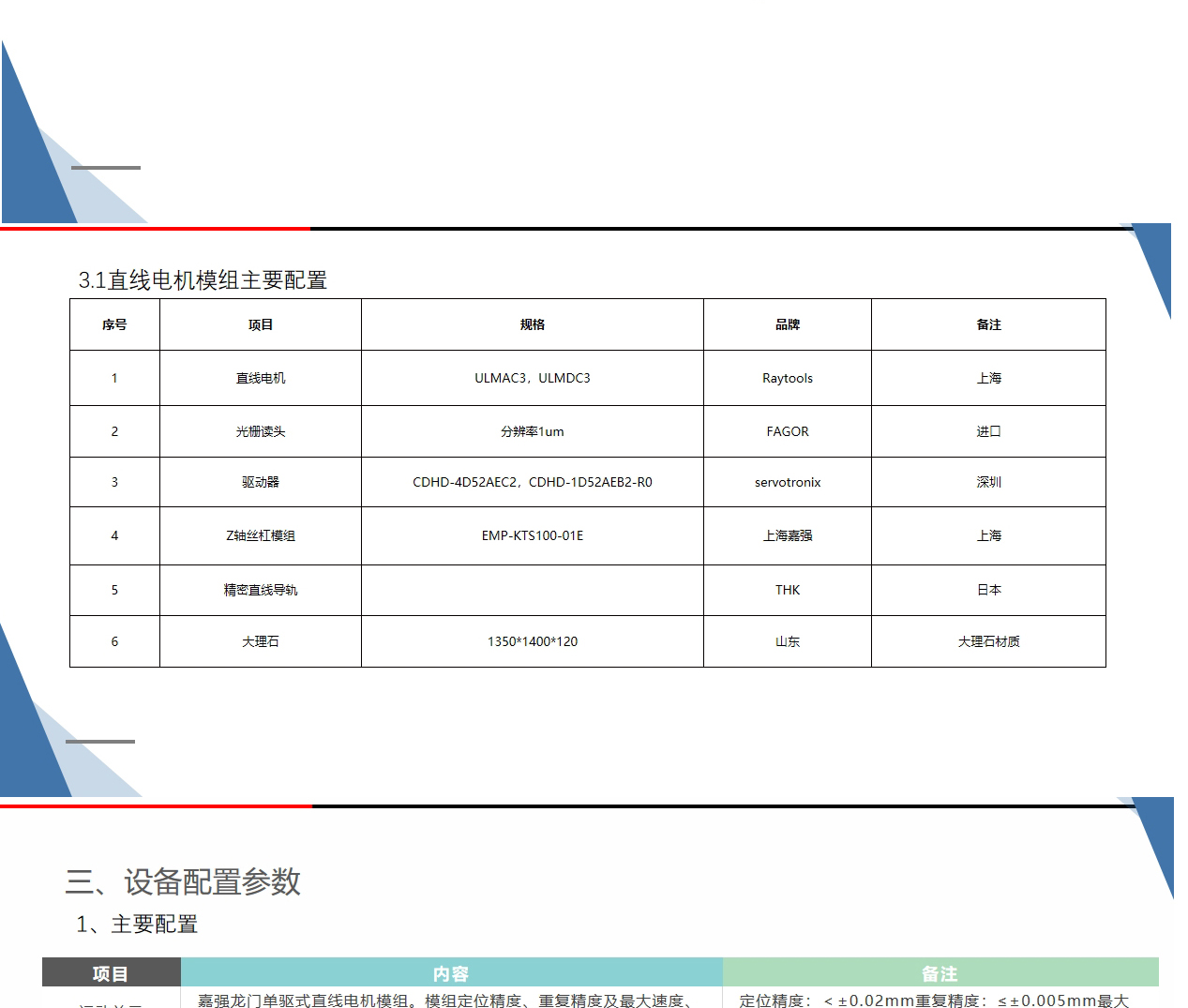Click the 分辨率1um specification cell
The width and height of the screenshot is (1188, 1008).
pos(532,431)
